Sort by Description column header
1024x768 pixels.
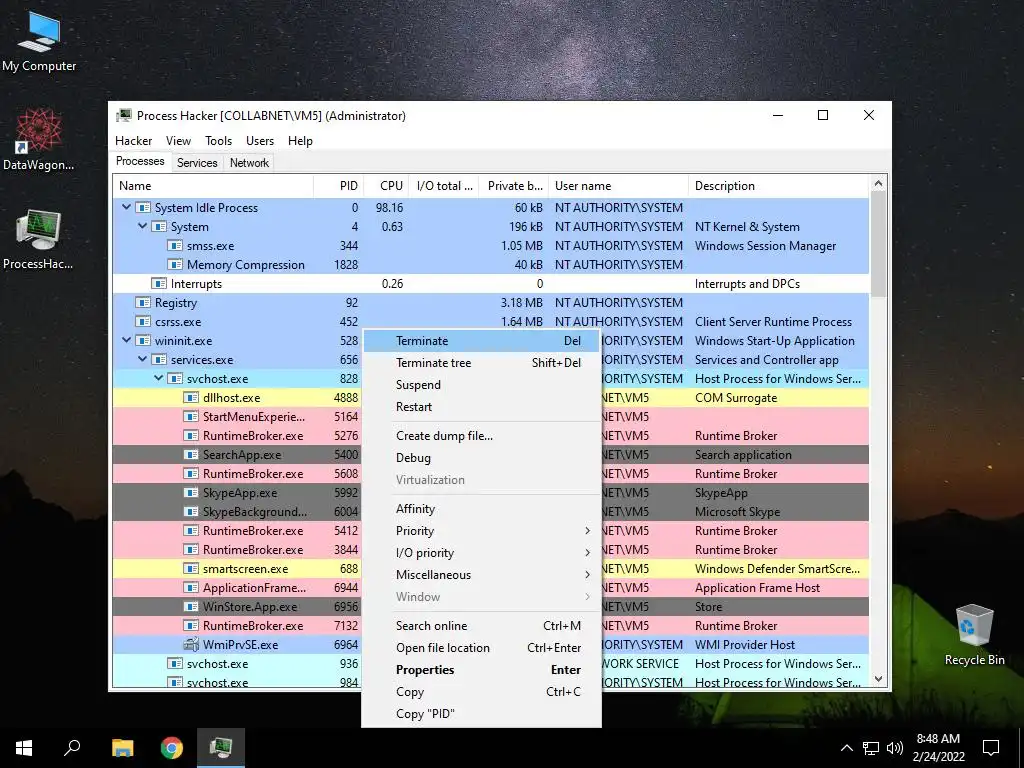[778, 185]
